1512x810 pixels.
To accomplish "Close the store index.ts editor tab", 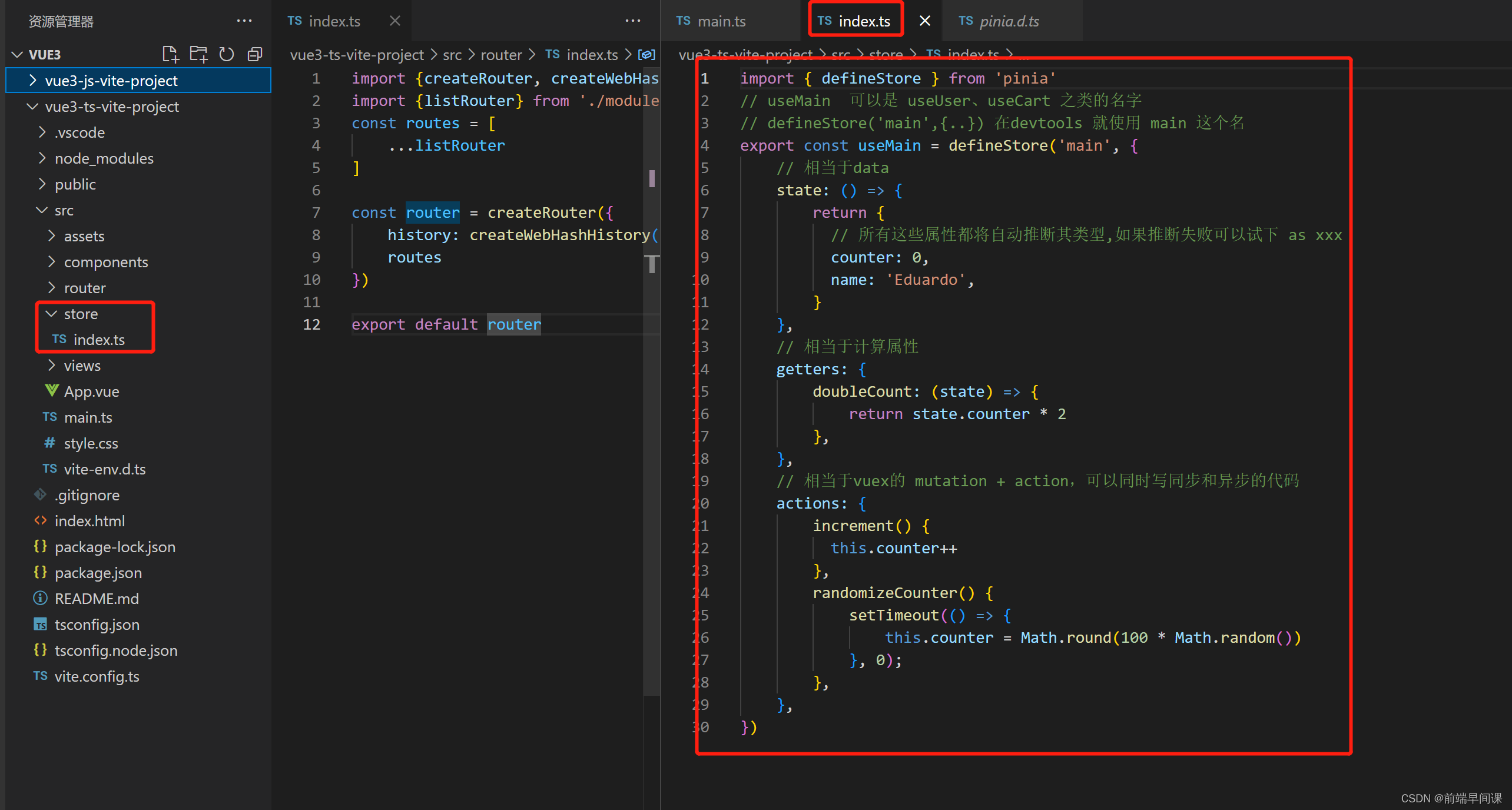I will 925,20.
